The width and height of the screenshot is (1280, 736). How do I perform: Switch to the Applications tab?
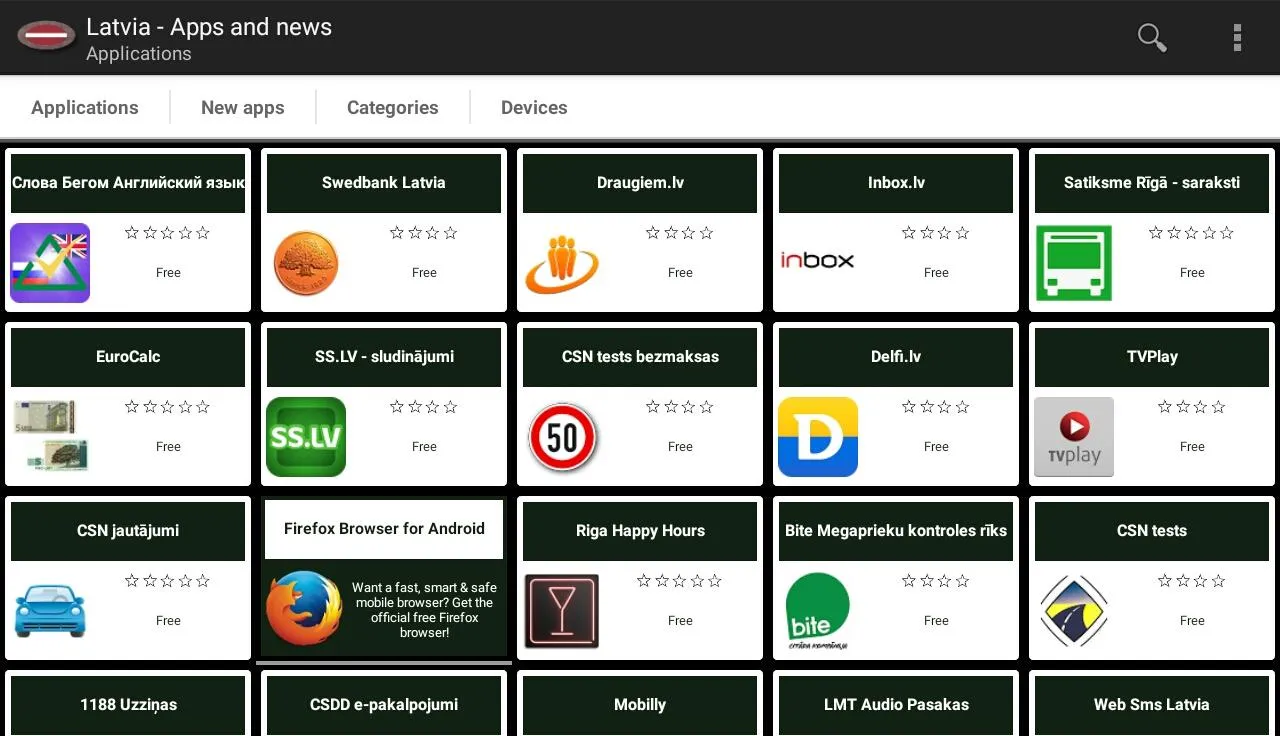point(85,108)
